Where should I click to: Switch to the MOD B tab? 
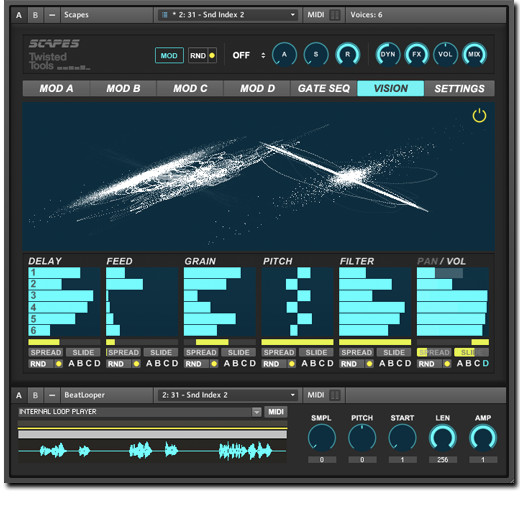(x=123, y=88)
